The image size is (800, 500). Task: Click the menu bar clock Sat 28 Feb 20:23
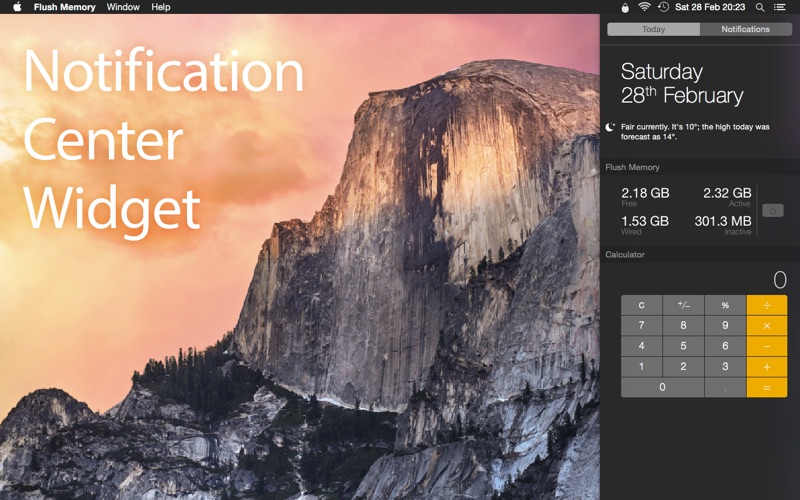pos(710,7)
